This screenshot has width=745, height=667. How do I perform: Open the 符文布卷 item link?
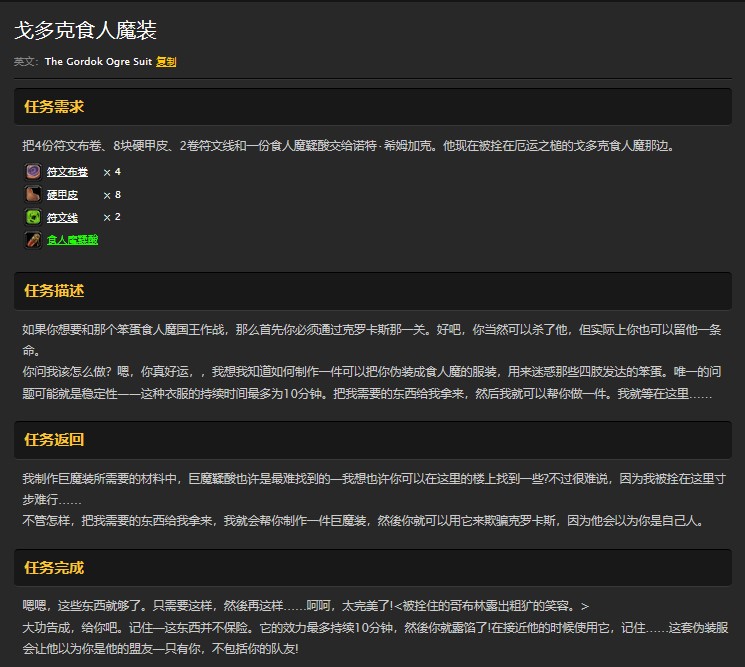click(67, 172)
